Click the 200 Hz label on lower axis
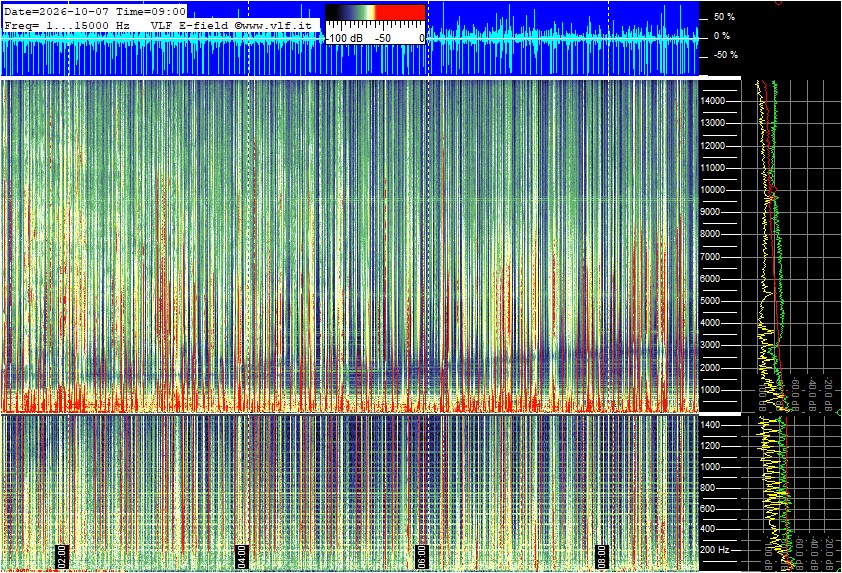Viewport: 842px width, 573px height. [x=715, y=550]
